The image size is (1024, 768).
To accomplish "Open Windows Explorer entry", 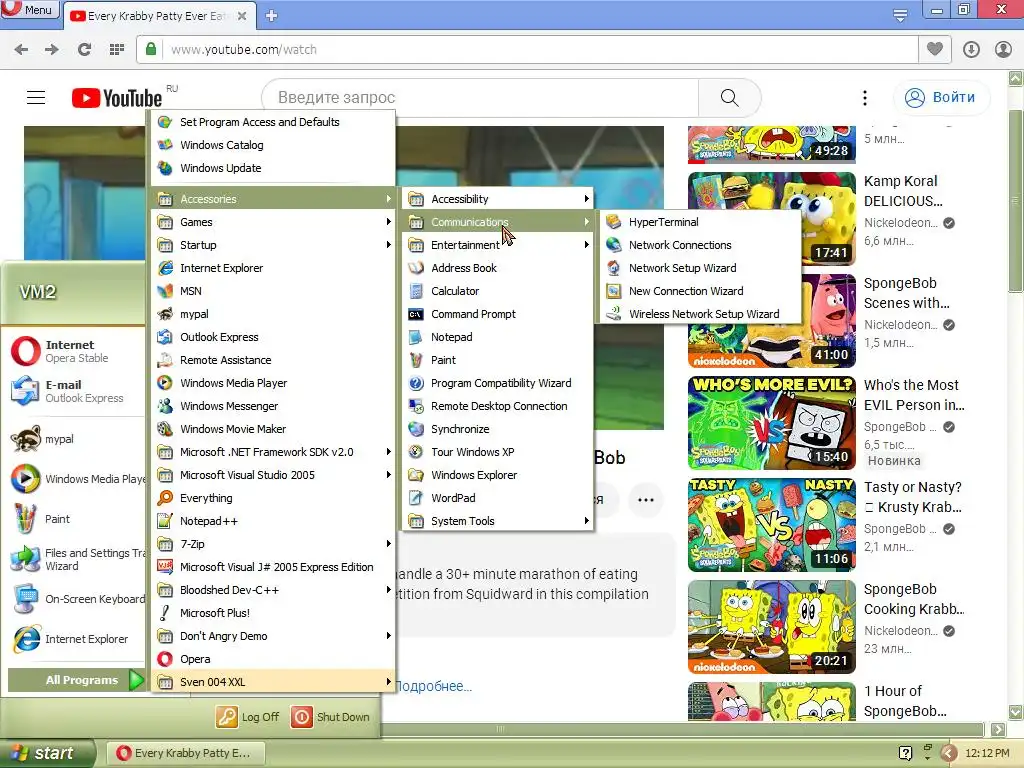I will [498, 475].
